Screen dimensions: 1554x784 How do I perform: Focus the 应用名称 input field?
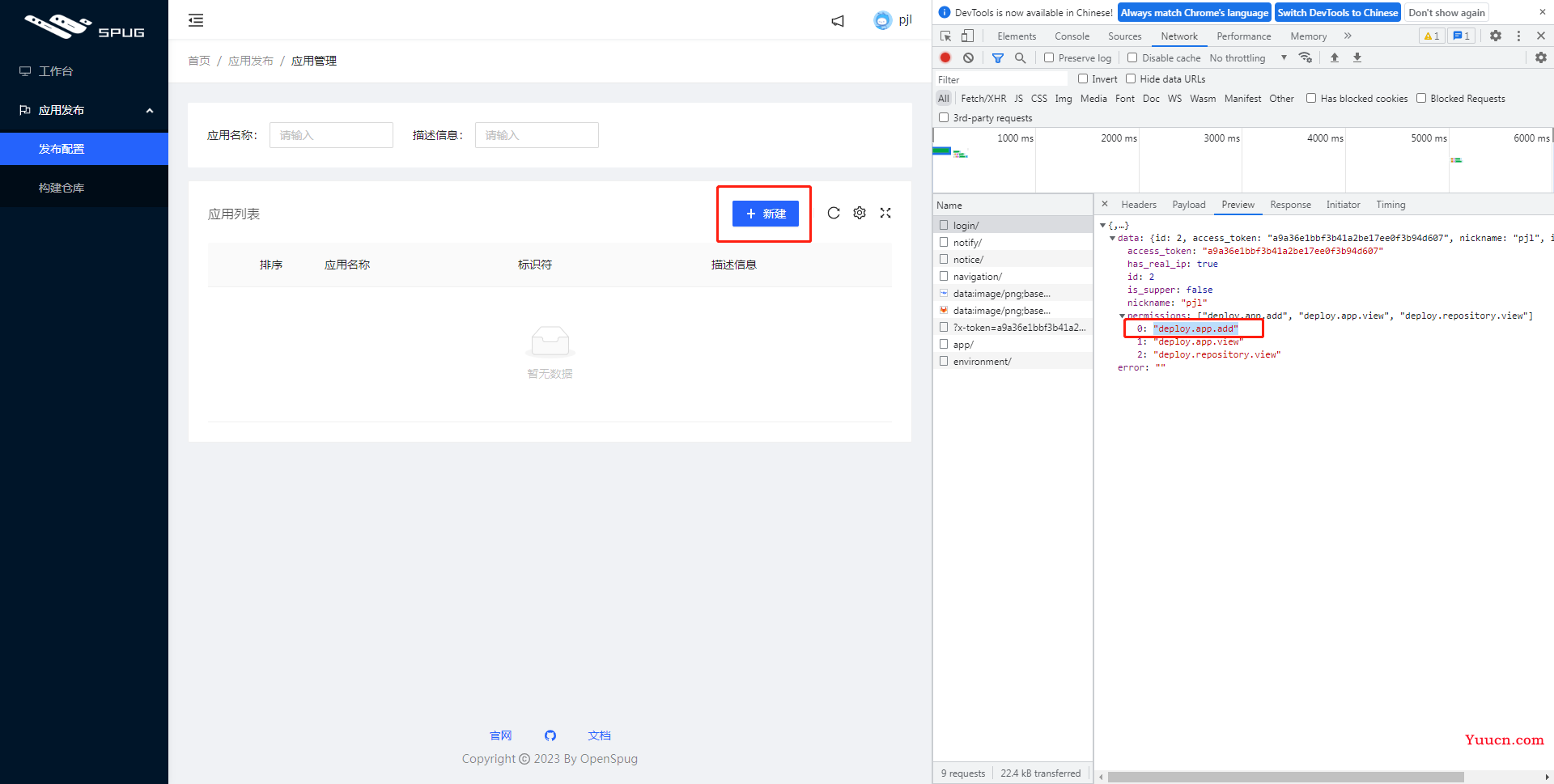[331, 135]
